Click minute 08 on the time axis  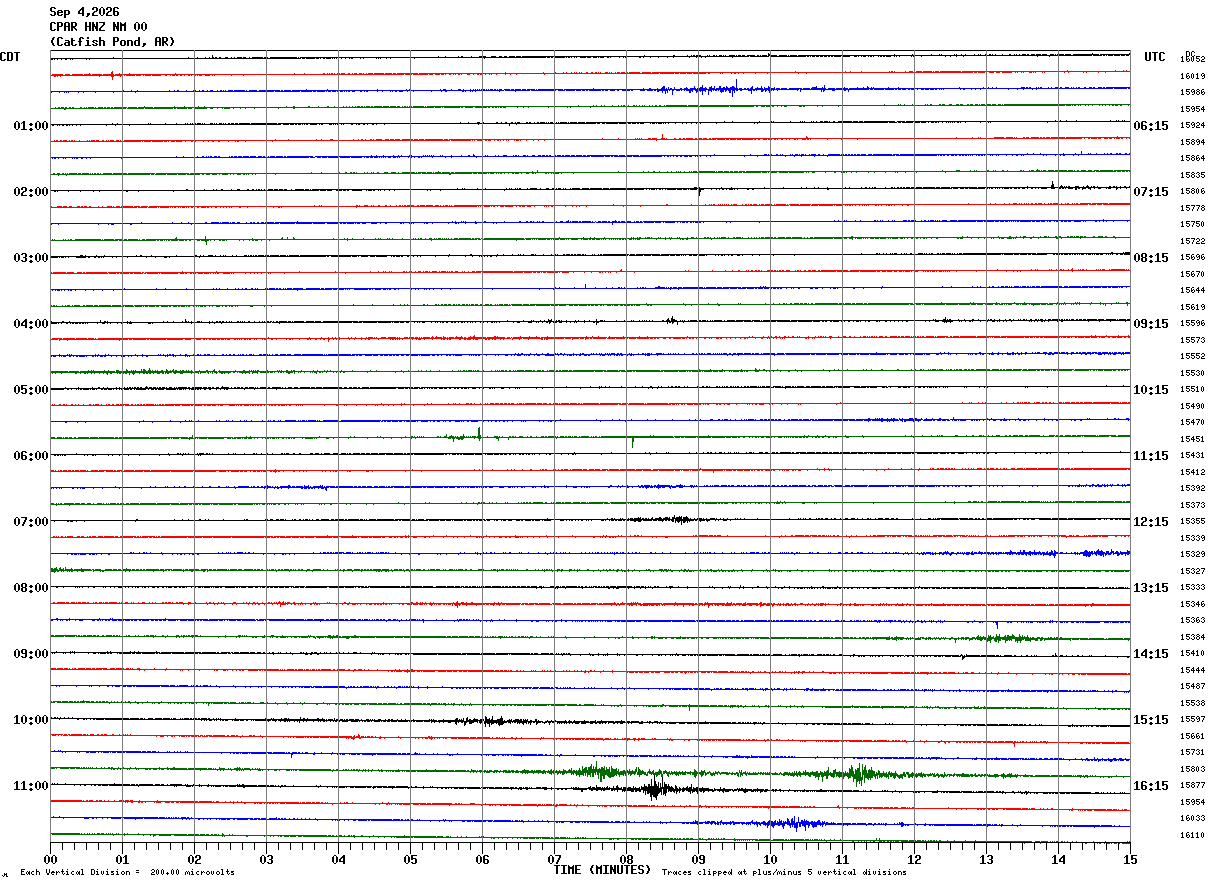pos(626,859)
